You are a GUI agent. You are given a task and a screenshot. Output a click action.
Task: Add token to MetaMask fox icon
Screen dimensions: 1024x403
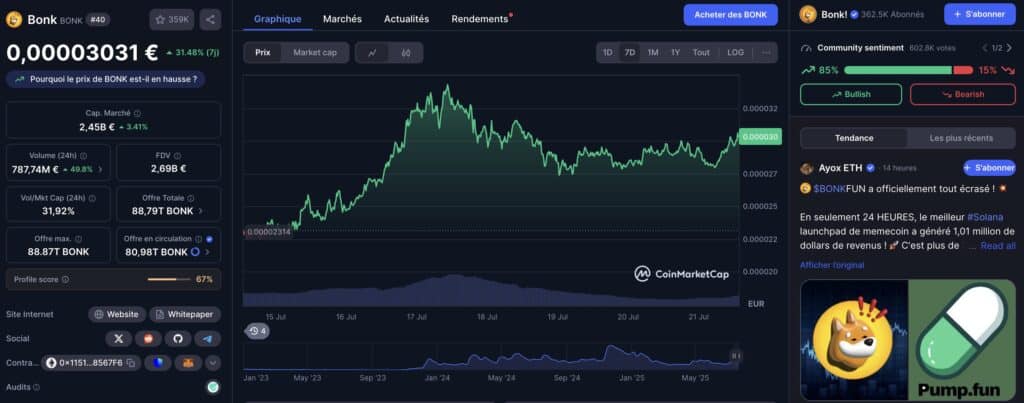189,363
